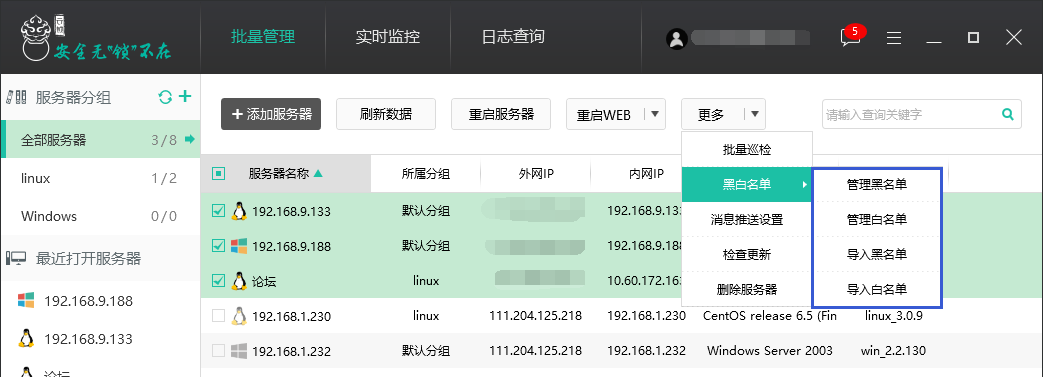Tick the checkbox for server 192.168.1.230
Viewport: 1043px width, 377px height.
tap(218, 316)
